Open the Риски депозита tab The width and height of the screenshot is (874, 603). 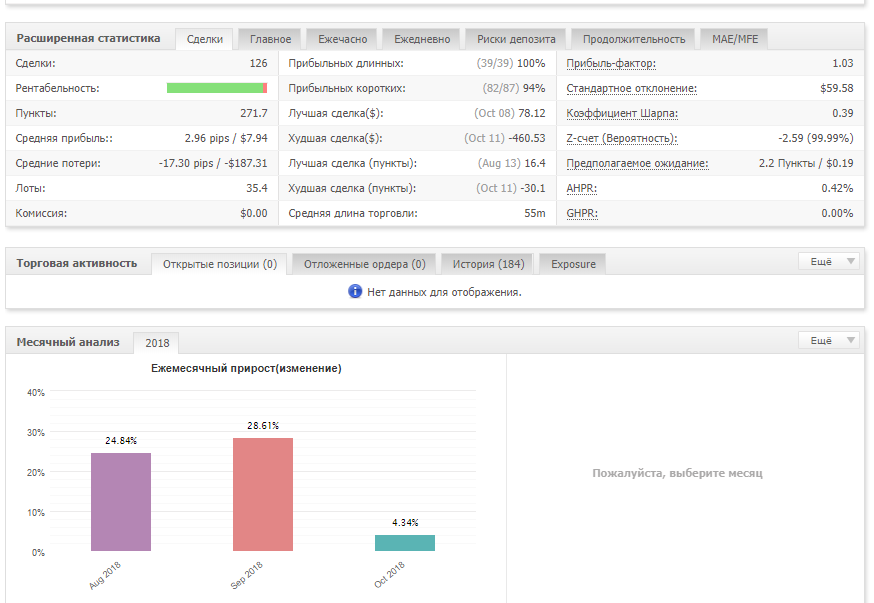click(x=516, y=39)
